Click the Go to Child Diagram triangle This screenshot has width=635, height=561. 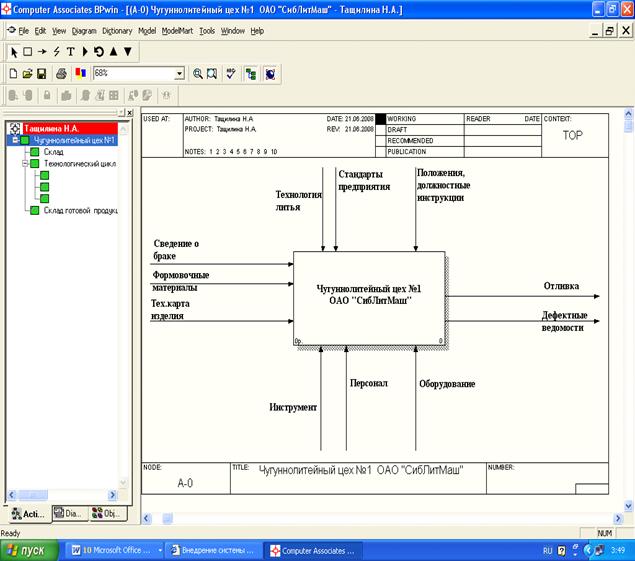[x=127, y=51]
